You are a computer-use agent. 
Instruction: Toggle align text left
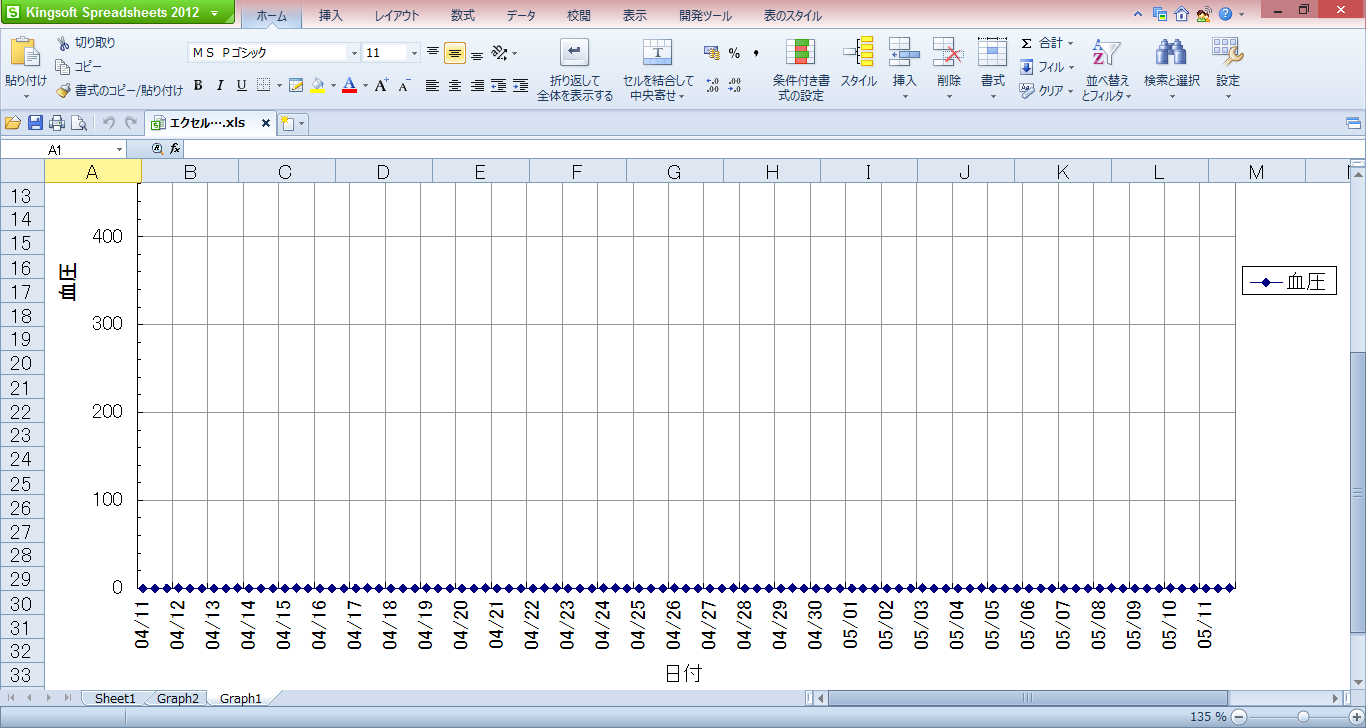tap(433, 86)
